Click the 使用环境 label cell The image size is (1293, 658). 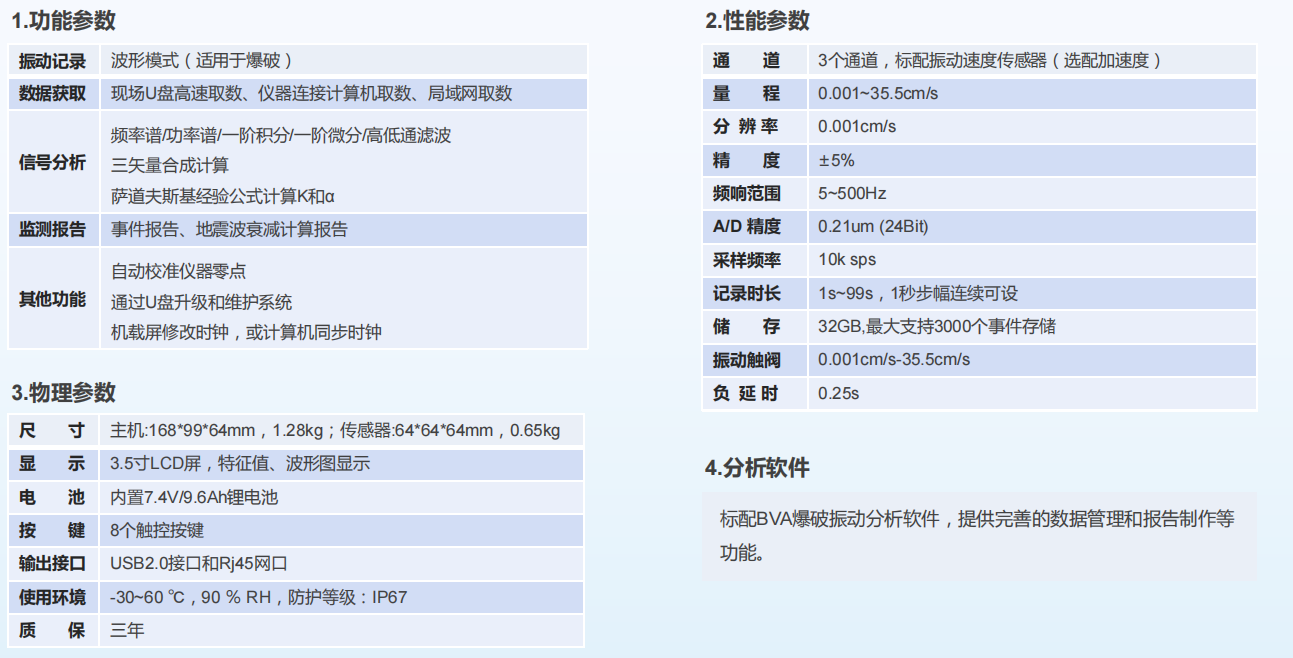(52, 598)
